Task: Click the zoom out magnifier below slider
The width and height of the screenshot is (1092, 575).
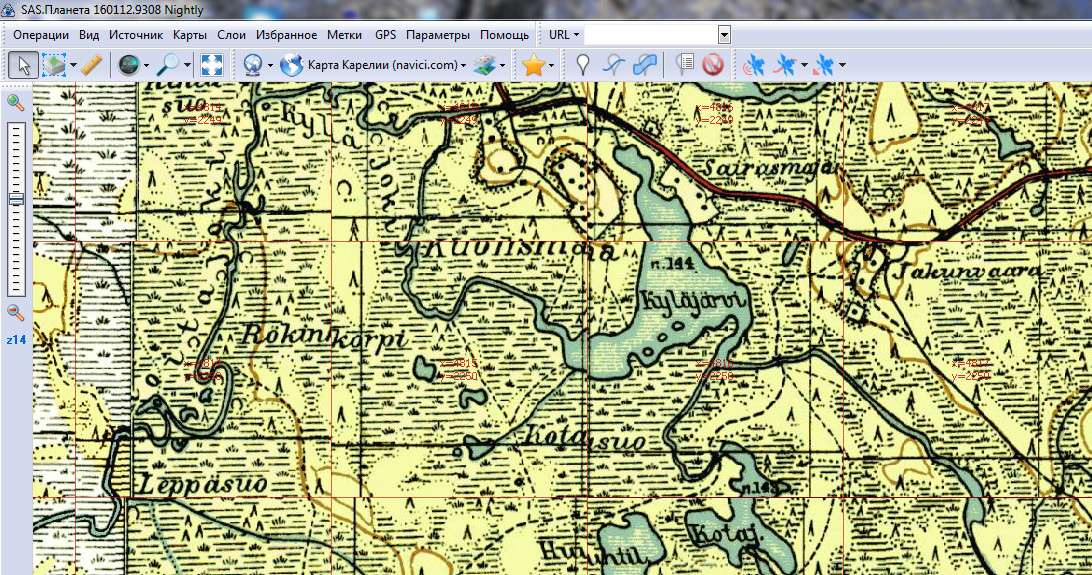Action: [15, 312]
